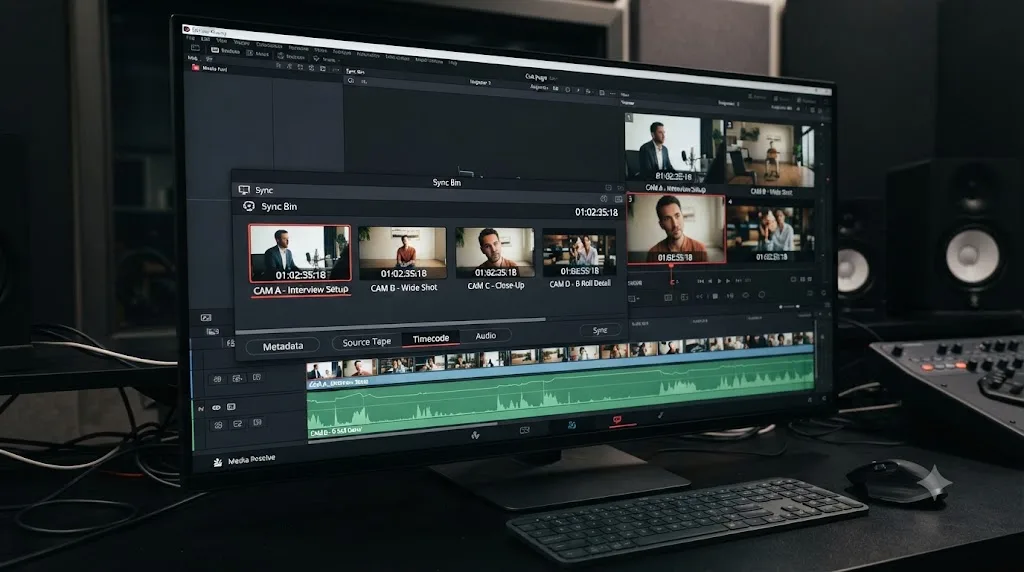This screenshot has width=1024, height=572.
Task: Select the CAM D - B Roll Detail thumbnail
Action: pos(579,253)
